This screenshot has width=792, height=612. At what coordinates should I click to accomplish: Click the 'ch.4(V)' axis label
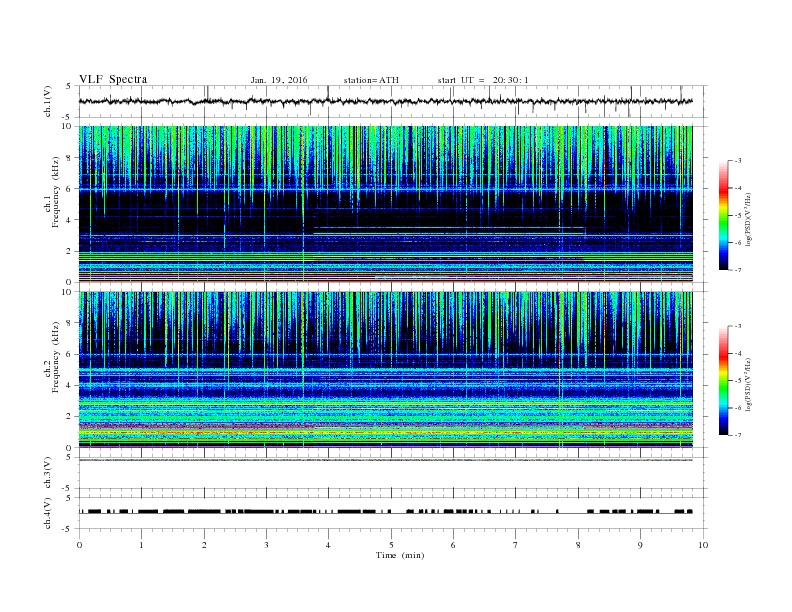(48, 513)
